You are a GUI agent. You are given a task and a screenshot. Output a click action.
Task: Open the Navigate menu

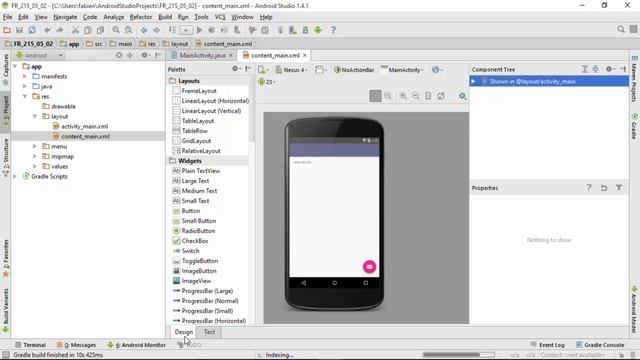click(65, 17)
